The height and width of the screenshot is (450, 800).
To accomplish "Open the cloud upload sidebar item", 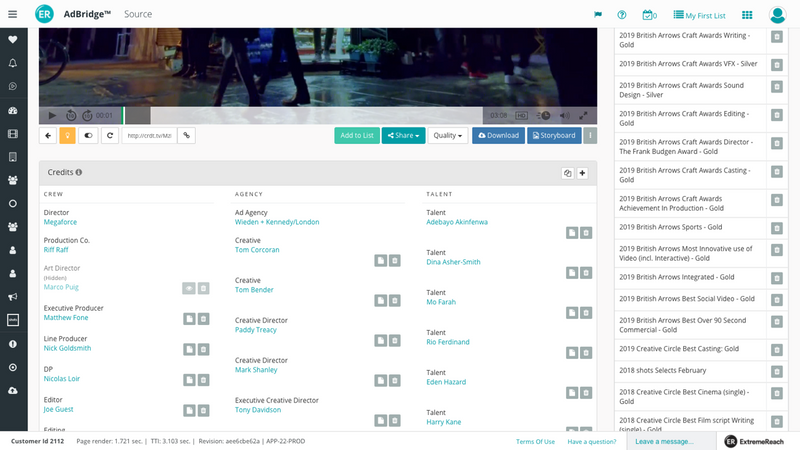I will (x=13, y=390).
